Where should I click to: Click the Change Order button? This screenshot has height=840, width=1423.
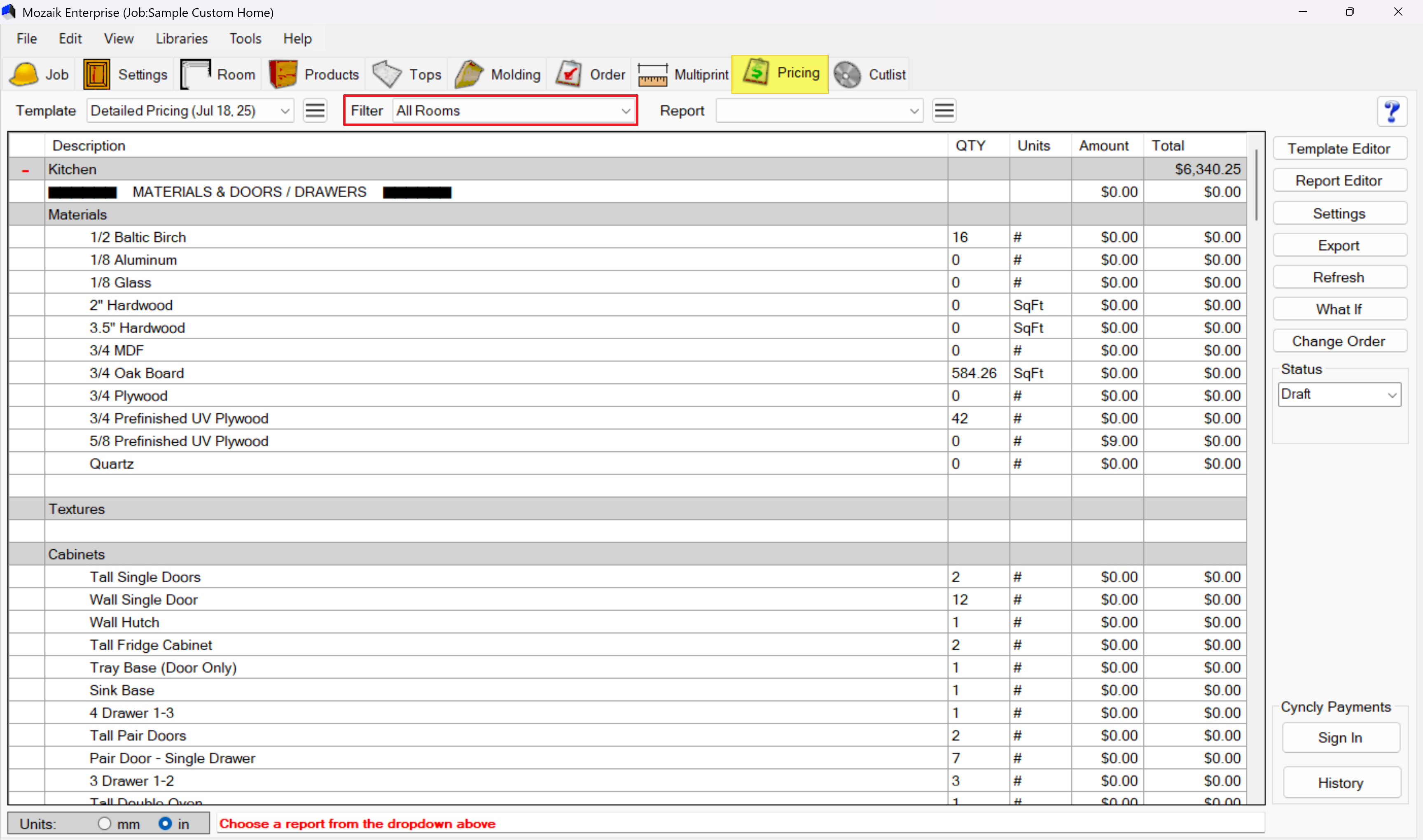click(x=1339, y=341)
